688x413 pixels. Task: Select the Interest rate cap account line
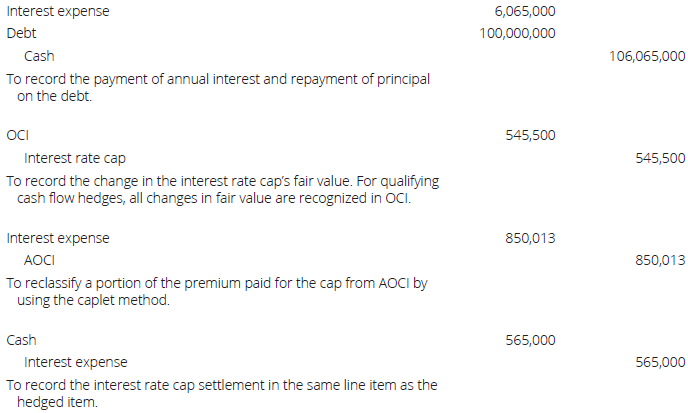[74, 158]
